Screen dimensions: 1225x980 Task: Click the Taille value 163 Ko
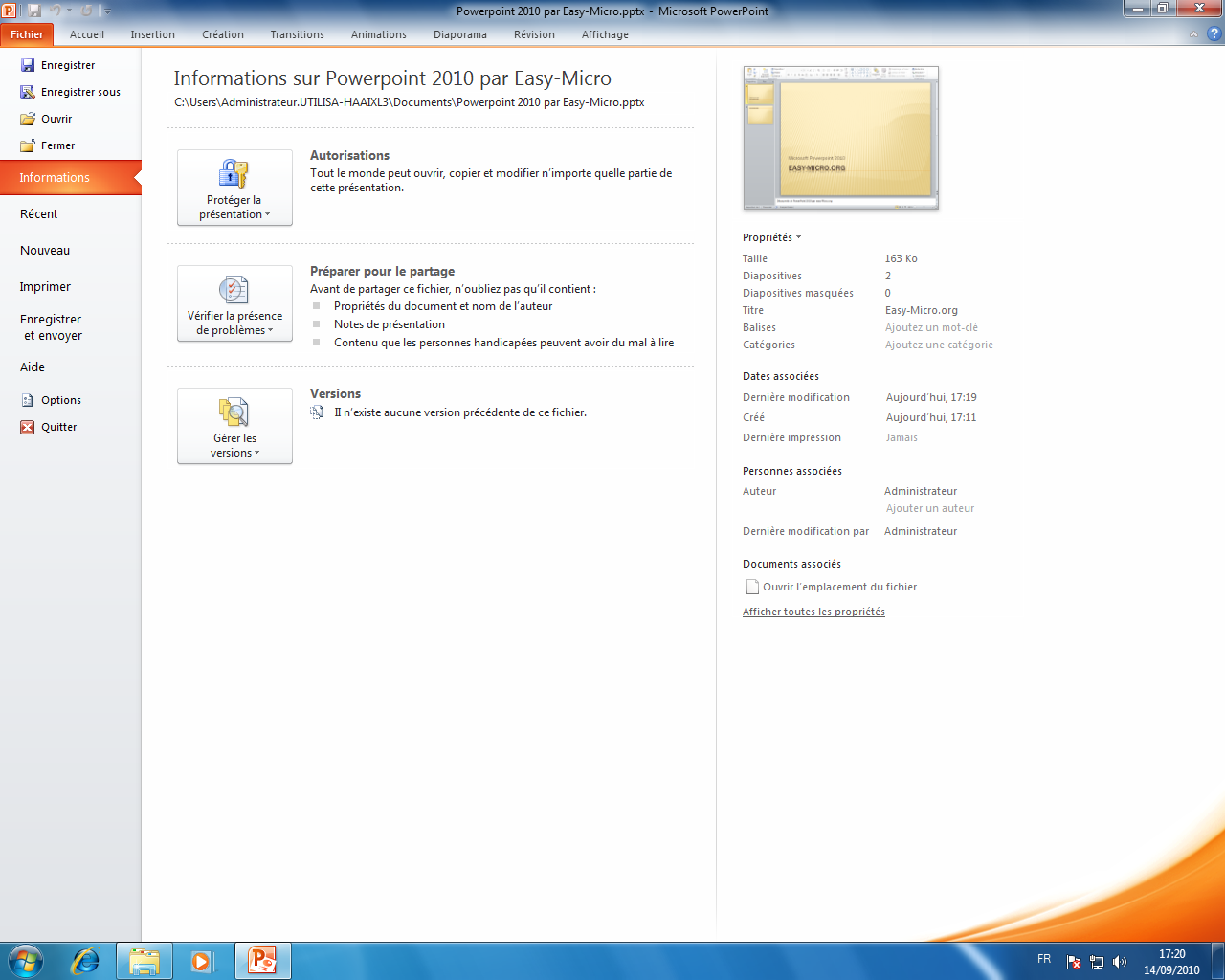coord(902,258)
